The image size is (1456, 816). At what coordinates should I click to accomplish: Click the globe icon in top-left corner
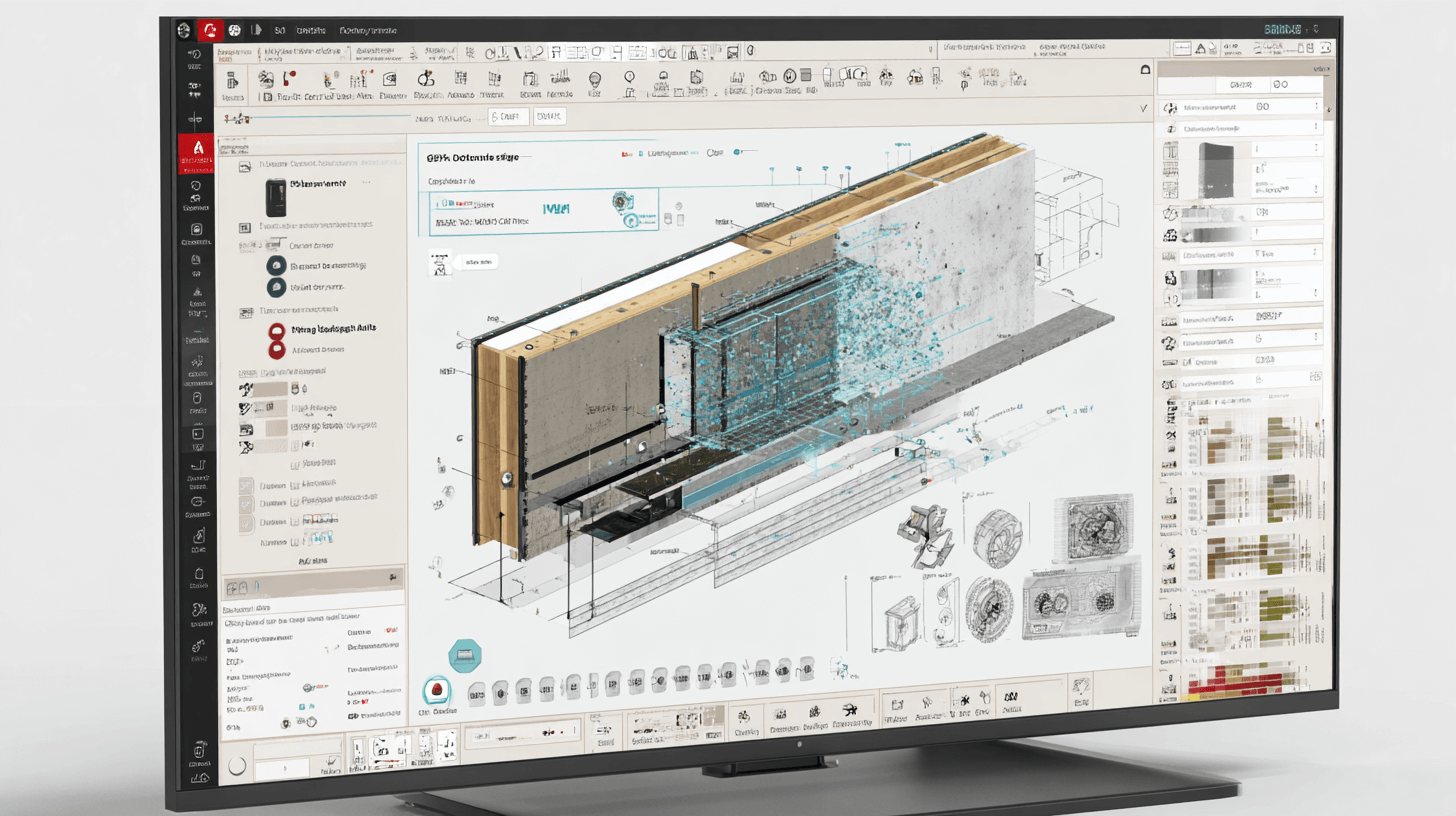point(184,31)
